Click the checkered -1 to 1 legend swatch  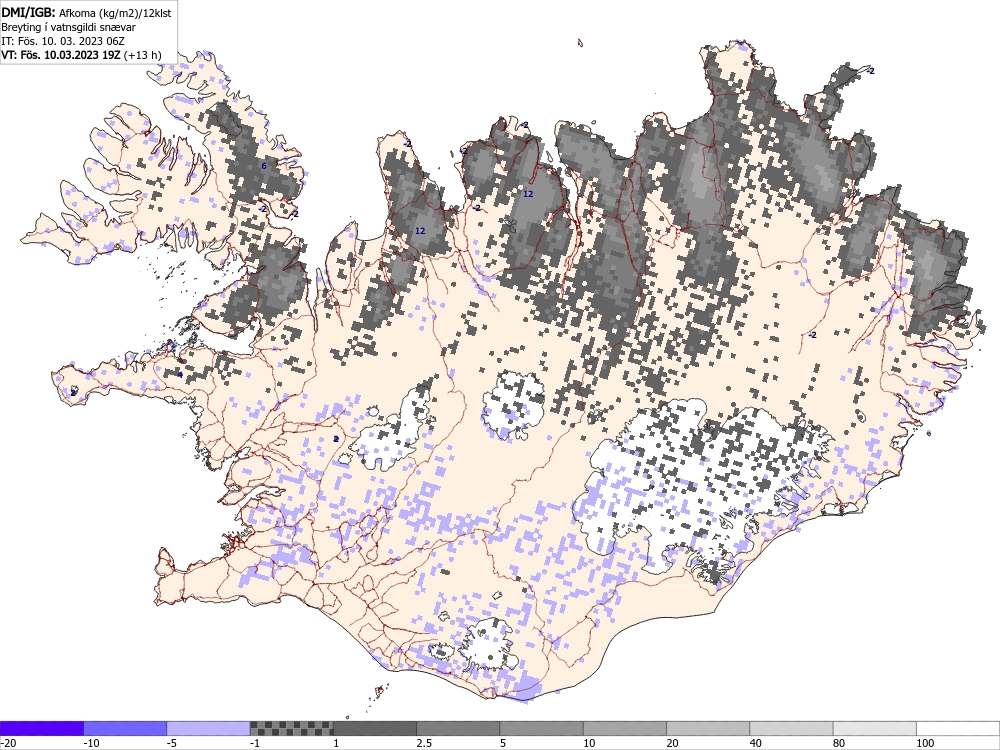pyautogui.click(x=291, y=728)
